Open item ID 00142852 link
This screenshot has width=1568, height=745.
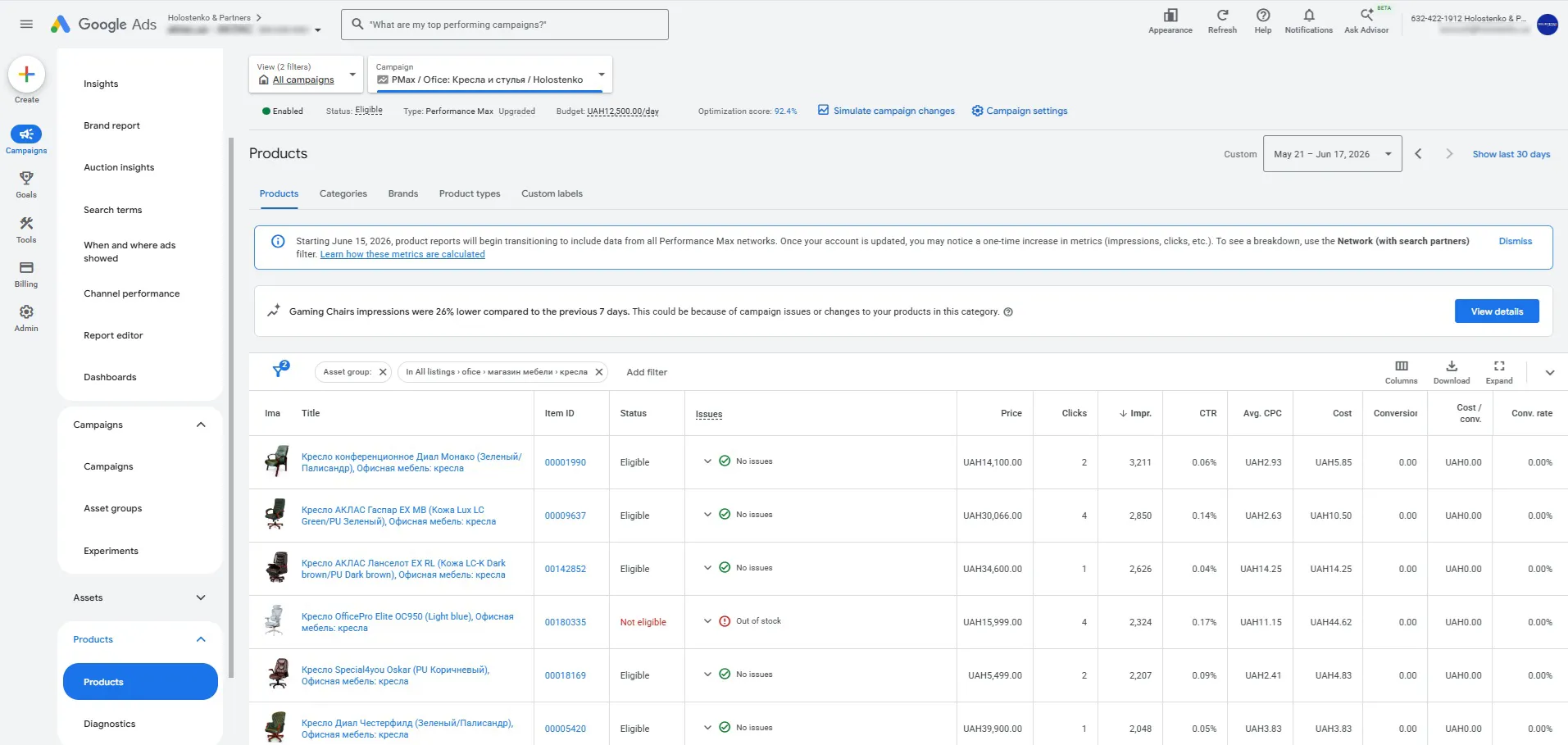coord(566,569)
